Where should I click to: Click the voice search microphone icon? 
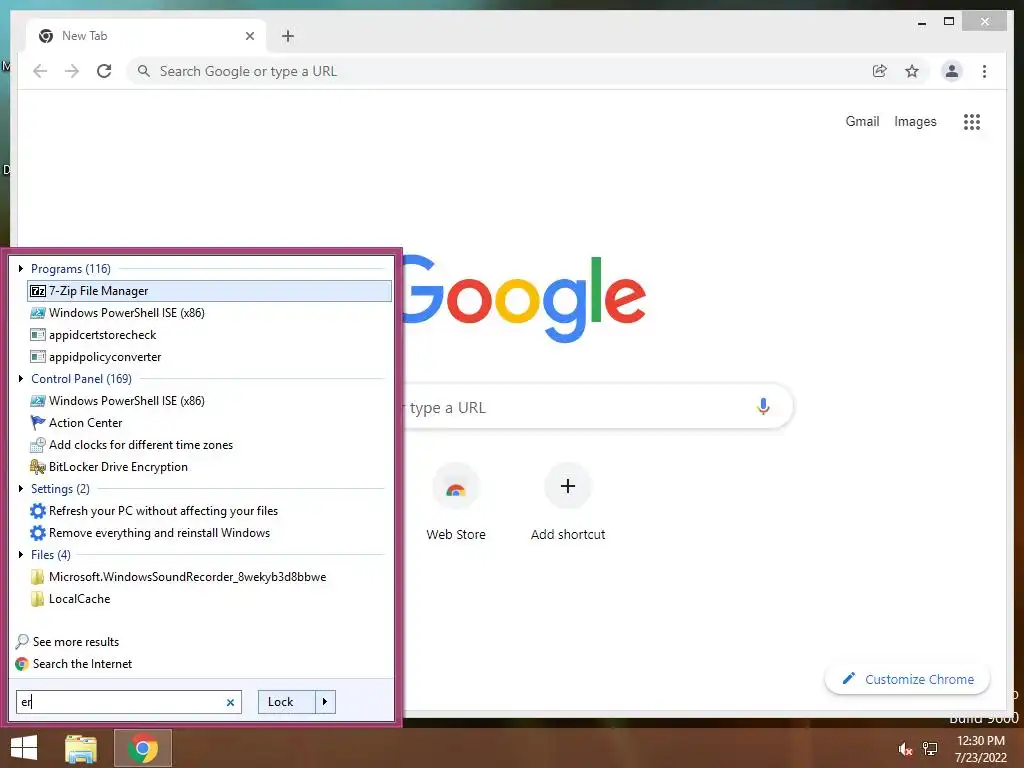(x=763, y=407)
